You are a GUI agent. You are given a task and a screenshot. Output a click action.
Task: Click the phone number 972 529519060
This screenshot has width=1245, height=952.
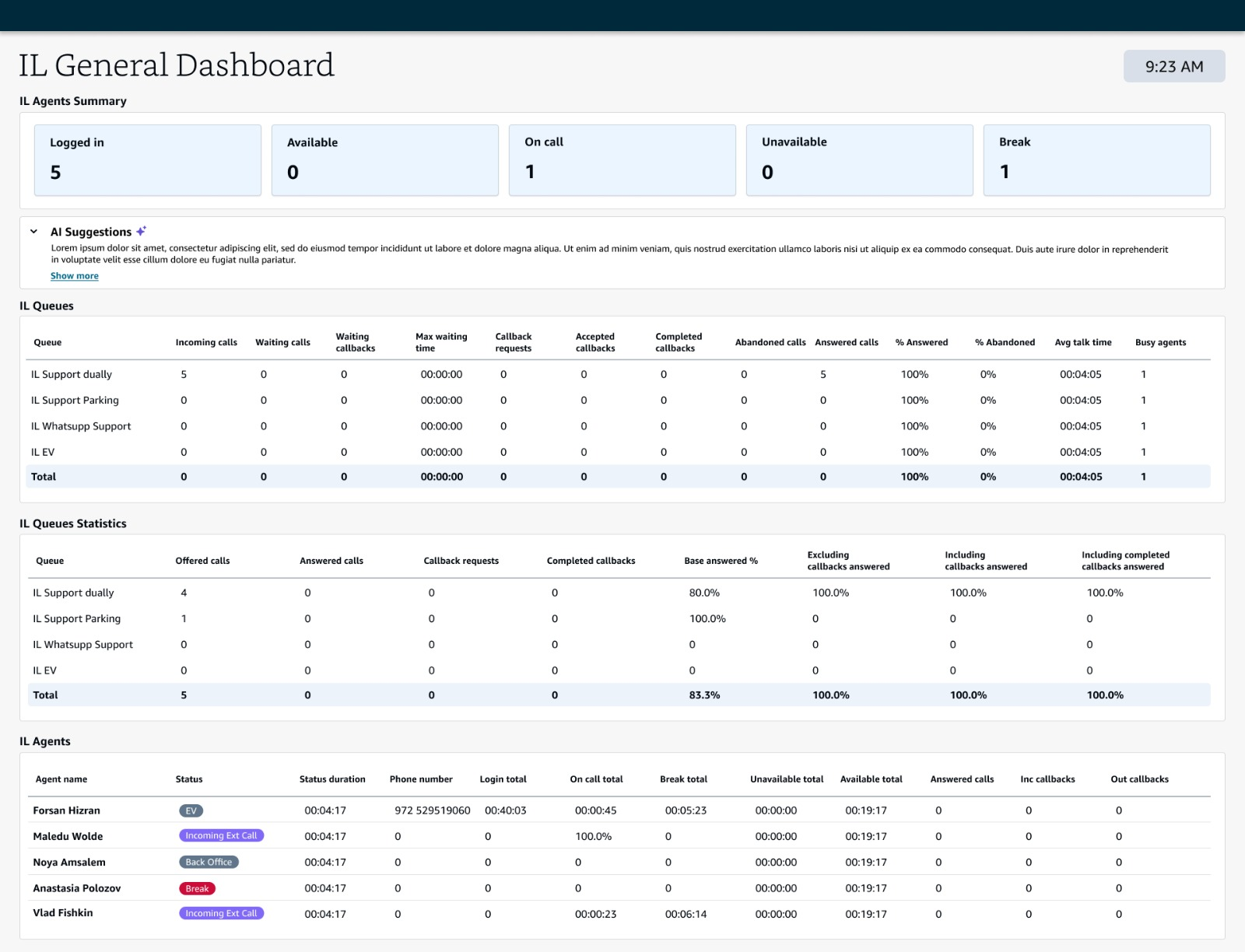(433, 810)
